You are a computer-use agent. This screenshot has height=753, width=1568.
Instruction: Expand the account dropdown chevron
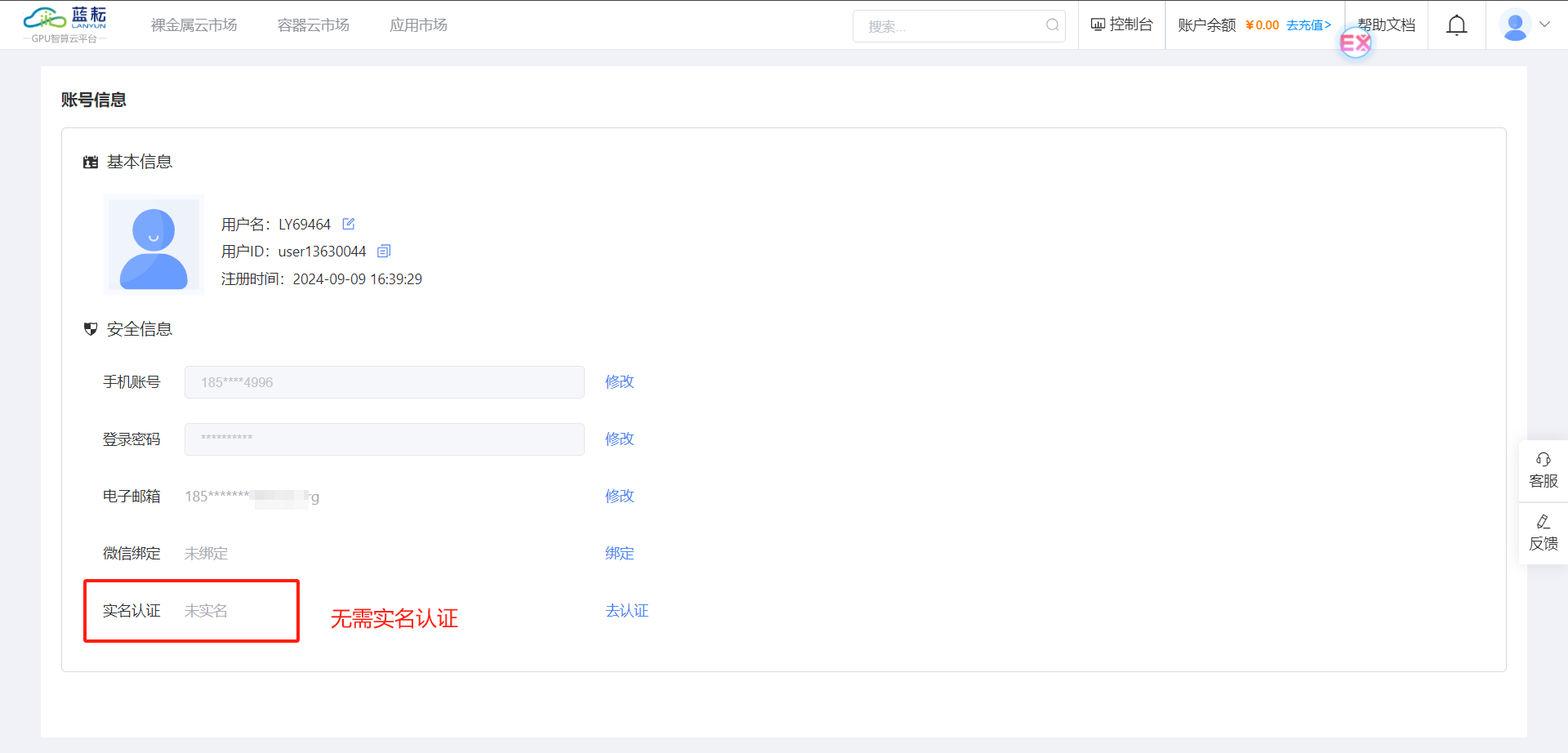coord(1545,25)
